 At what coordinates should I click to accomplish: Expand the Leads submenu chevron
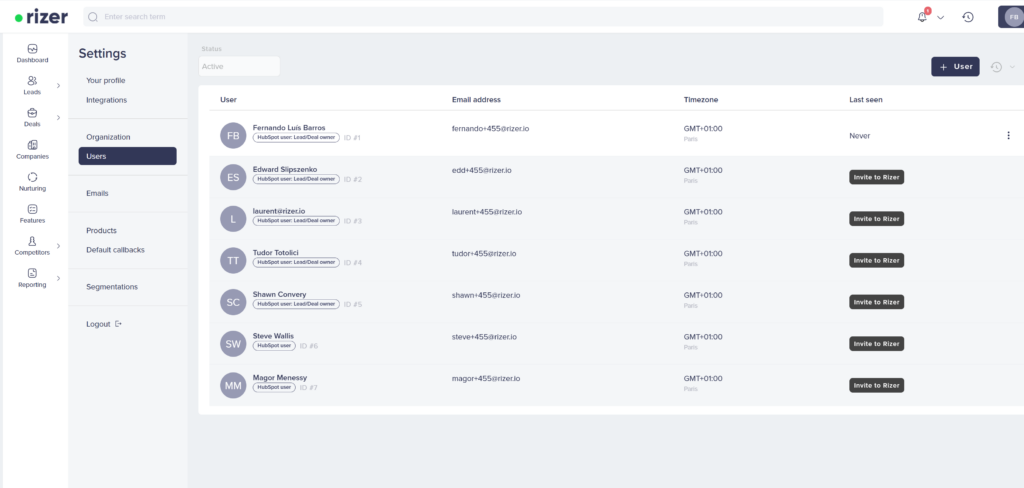[x=59, y=86]
